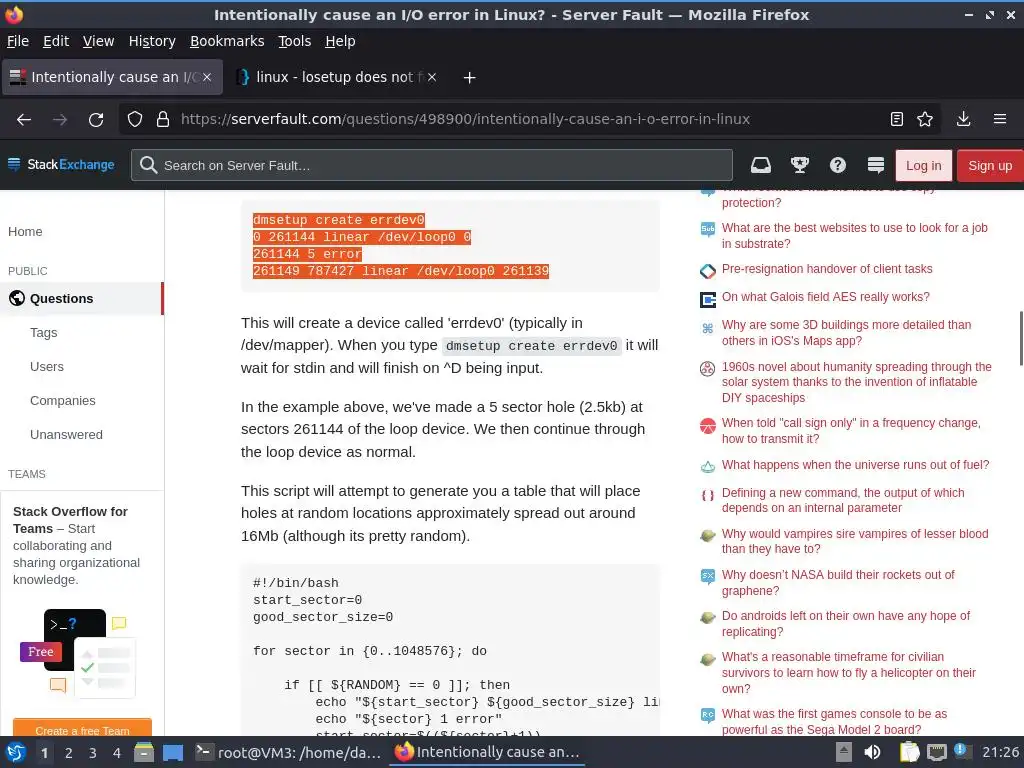Click the page vertical scrollbar thumb
The width and height of the screenshot is (1024, 768).
point(1021,338)
